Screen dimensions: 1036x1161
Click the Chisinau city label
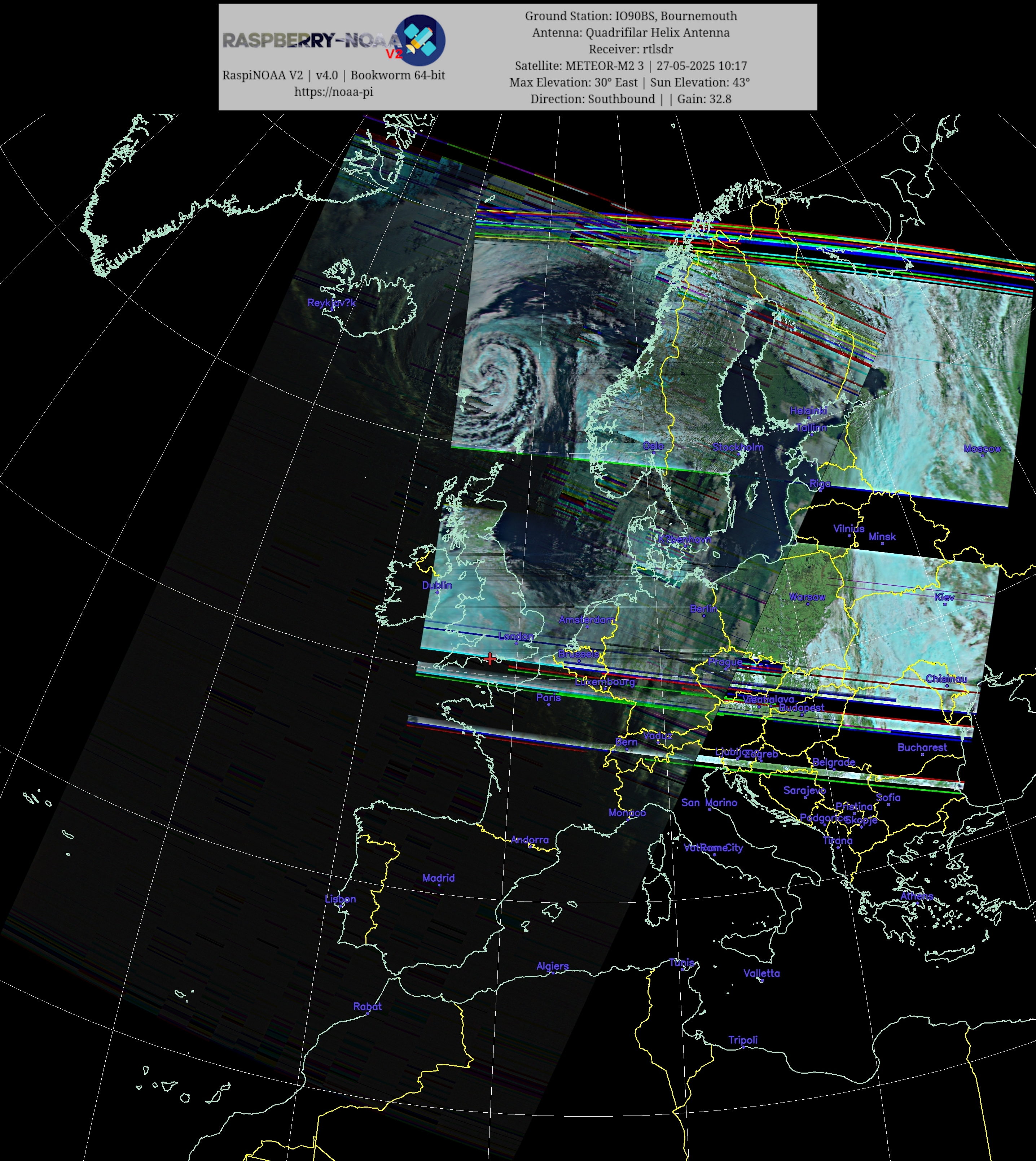click(946, 679)
